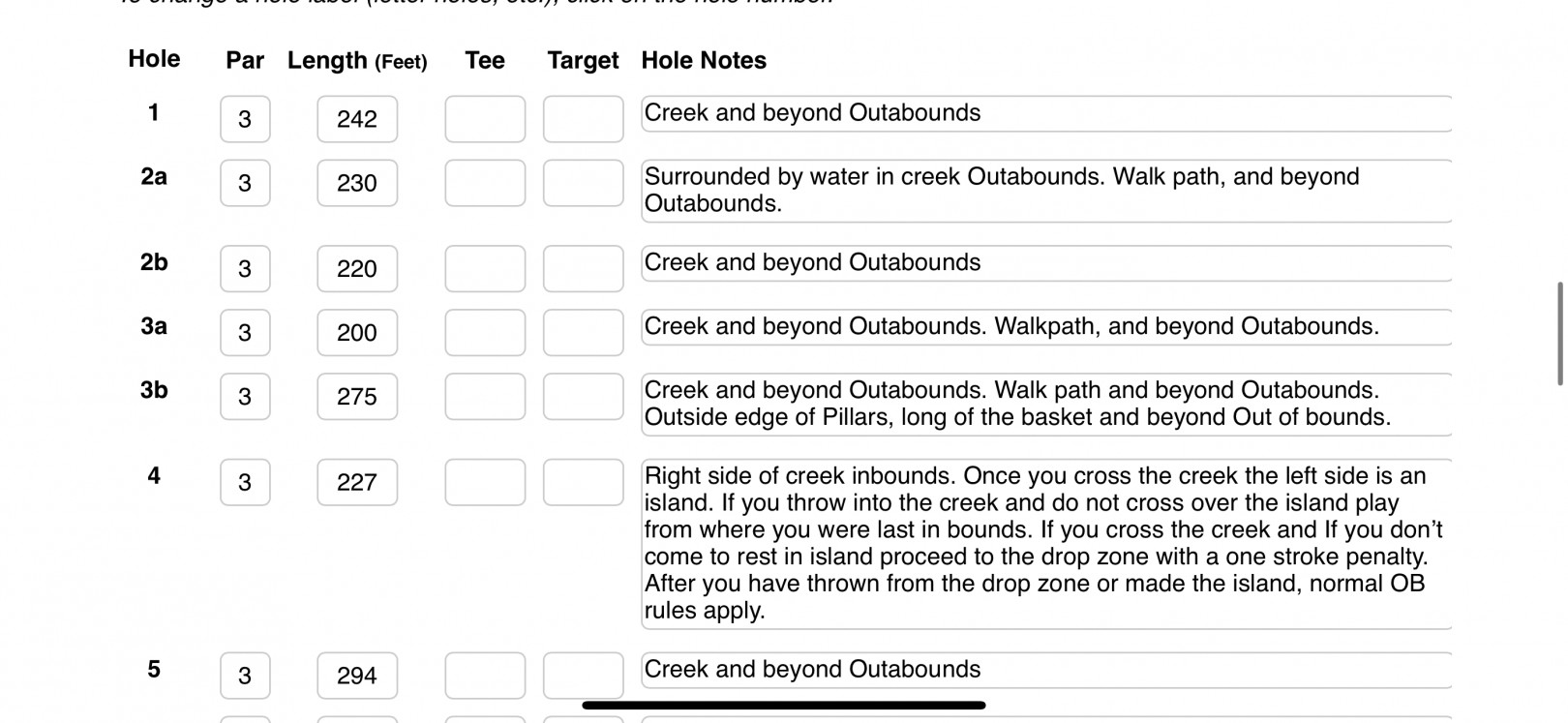The image size is (1568, 723).
Task: Click the page scrollbar on the right edge
Action: [1559, 333]
